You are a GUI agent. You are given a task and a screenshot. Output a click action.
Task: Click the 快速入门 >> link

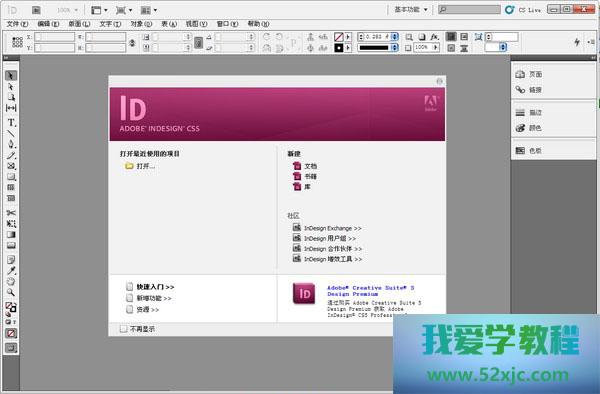[x=150, y=287]
